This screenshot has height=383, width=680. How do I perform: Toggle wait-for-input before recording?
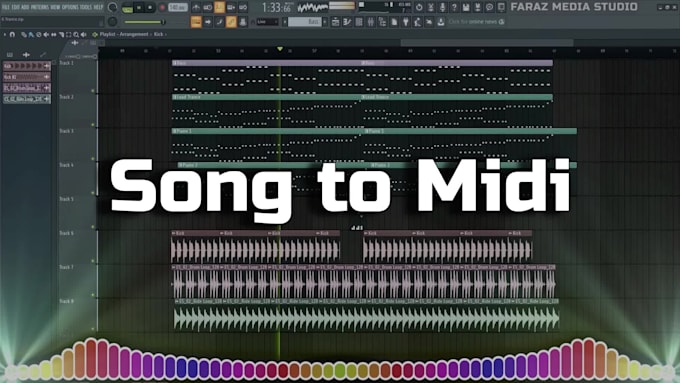pyautogui.click(x=208, y=7)
